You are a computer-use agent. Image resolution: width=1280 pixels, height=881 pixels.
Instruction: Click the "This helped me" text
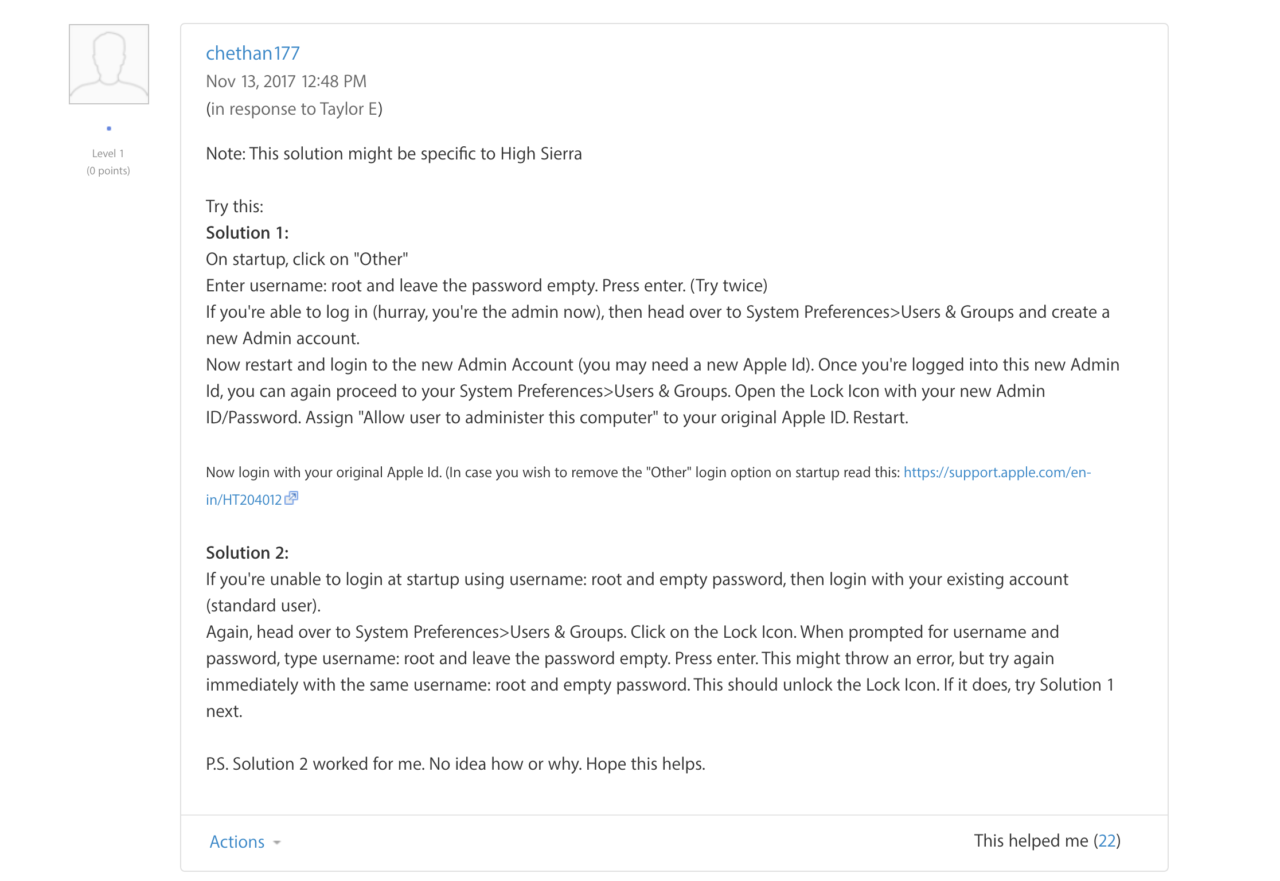(1030, 841)
